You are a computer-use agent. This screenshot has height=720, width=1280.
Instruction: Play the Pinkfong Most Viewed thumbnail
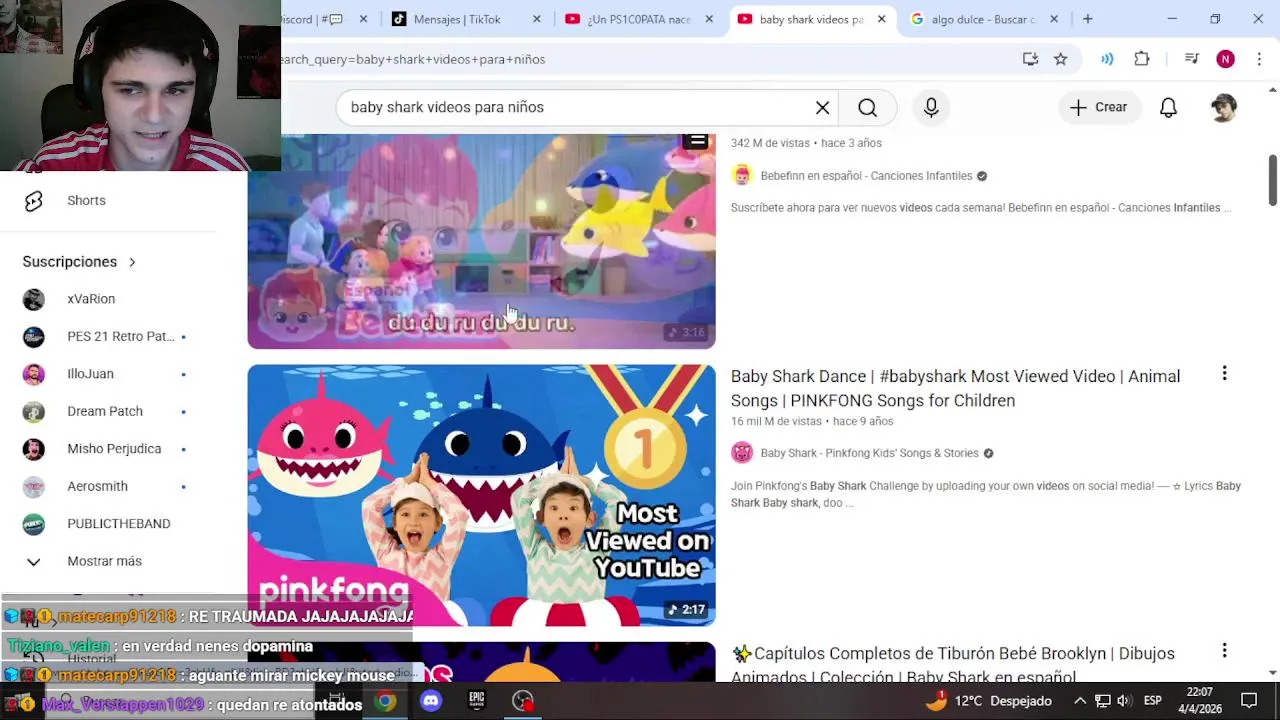(x=481, y=495)
